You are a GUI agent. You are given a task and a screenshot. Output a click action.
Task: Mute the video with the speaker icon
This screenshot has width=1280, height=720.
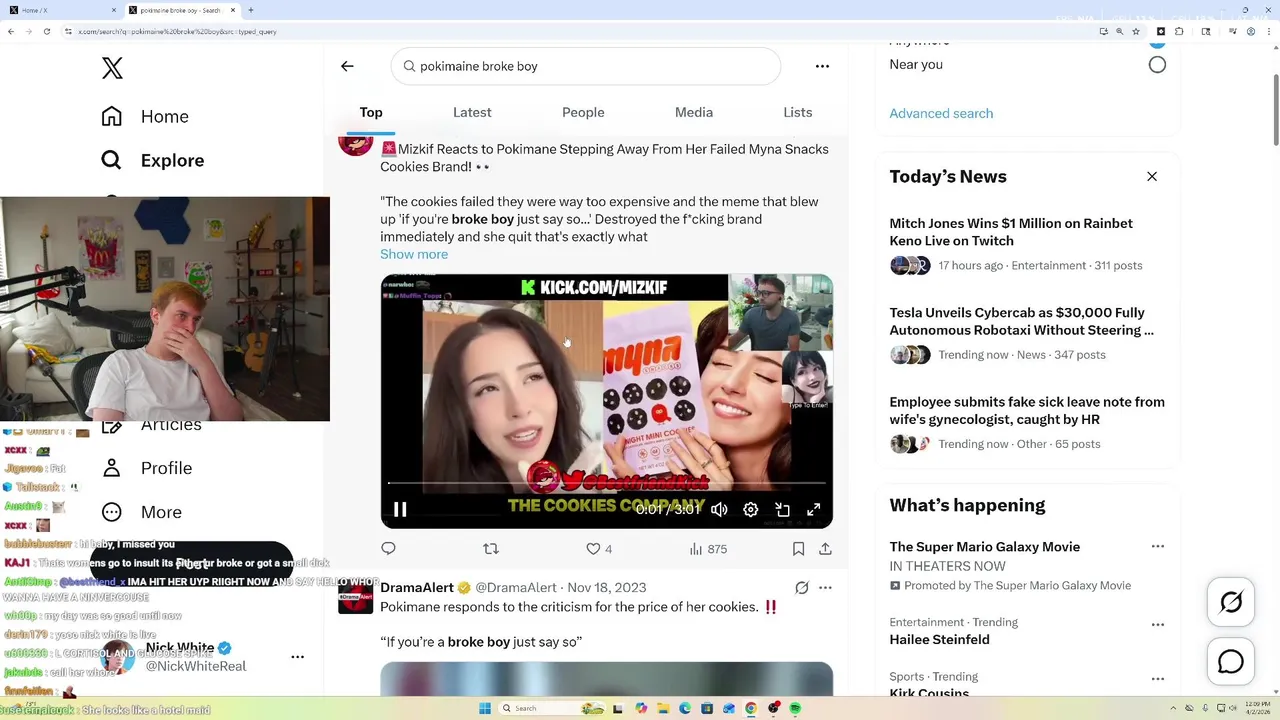coord(719,510)
